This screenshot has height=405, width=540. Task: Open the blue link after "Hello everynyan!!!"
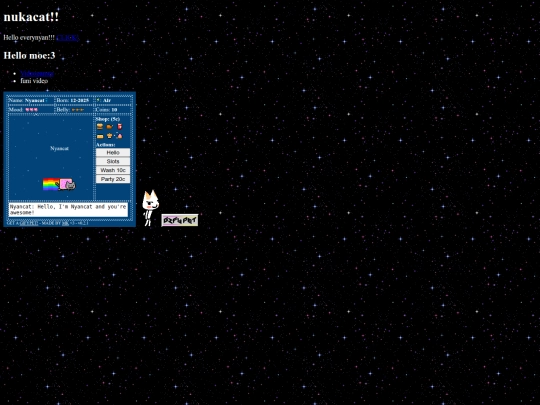pyautogui.click(x=67, y=38)
